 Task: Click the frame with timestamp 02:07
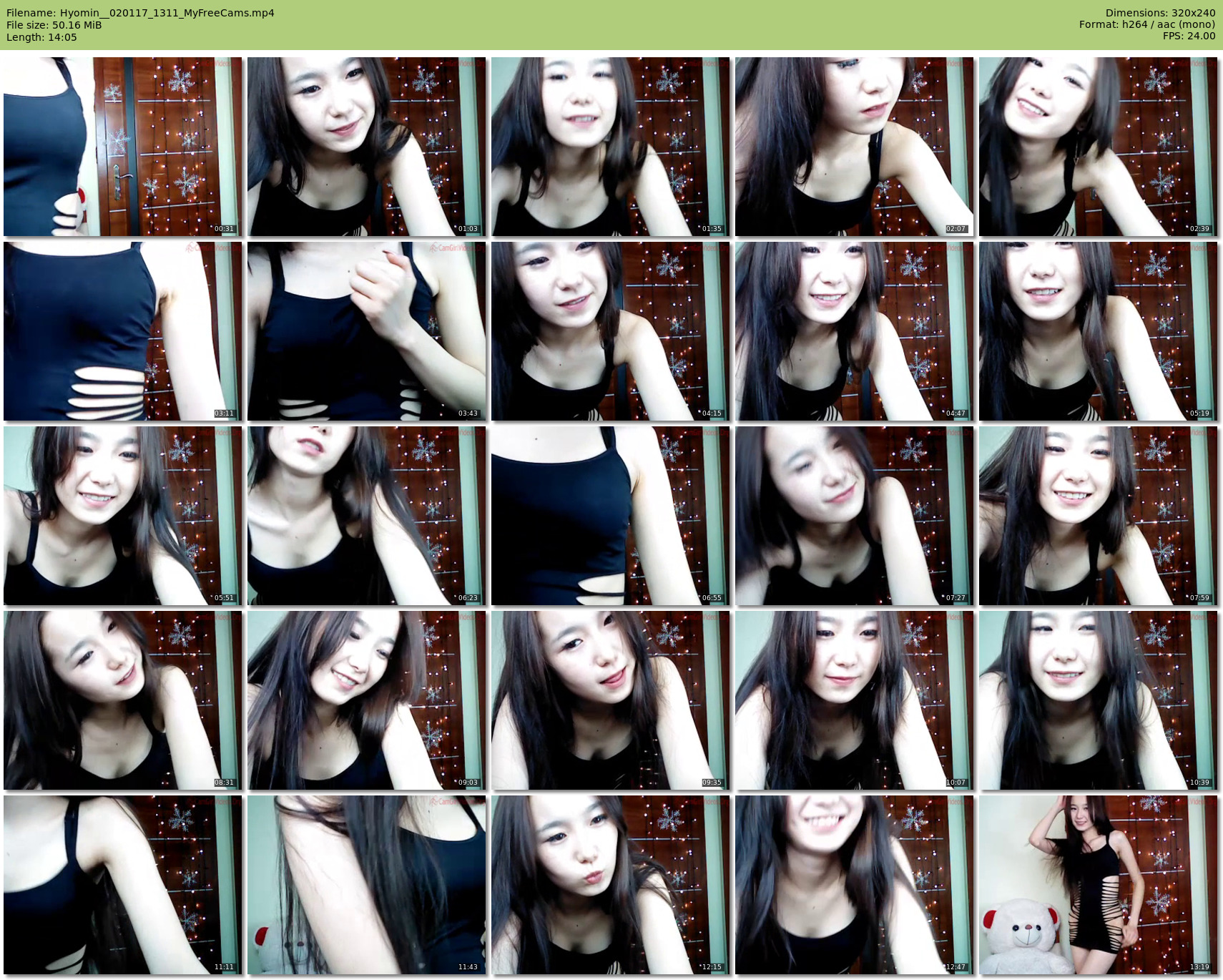click(854, 147)
